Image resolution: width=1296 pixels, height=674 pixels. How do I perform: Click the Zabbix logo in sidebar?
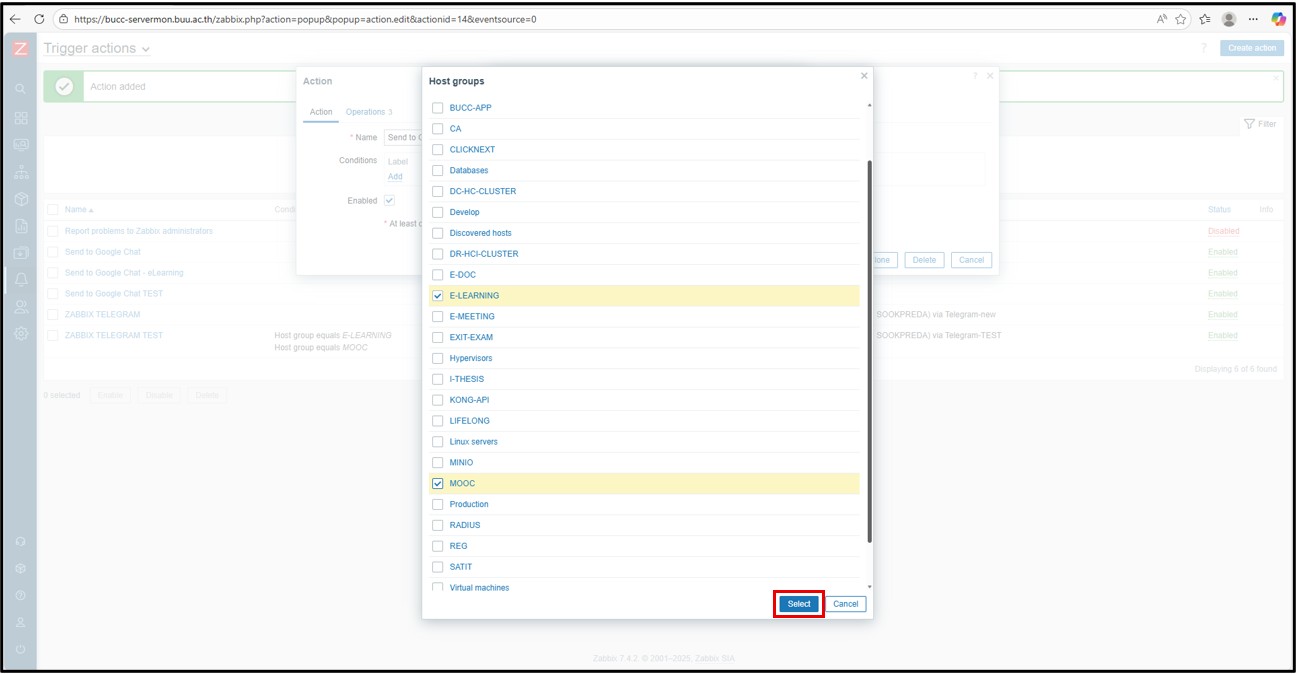point(21,48)
